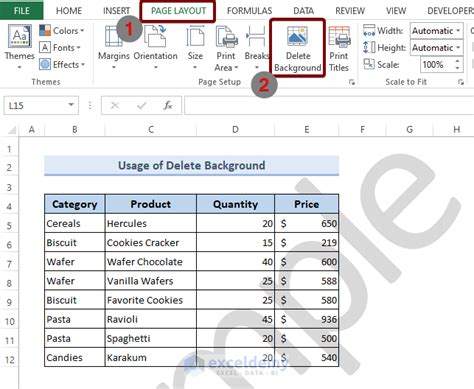The height and width of the screenshot is (389, 474).
Task: Select the Favorite Cookies cell
Action: click(151, 300)
